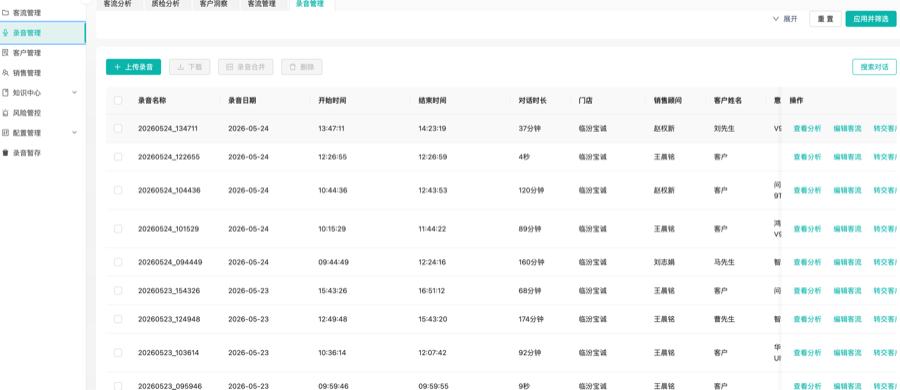
Task: Click the 应用并筛选 button
Action: coord(871,19)
